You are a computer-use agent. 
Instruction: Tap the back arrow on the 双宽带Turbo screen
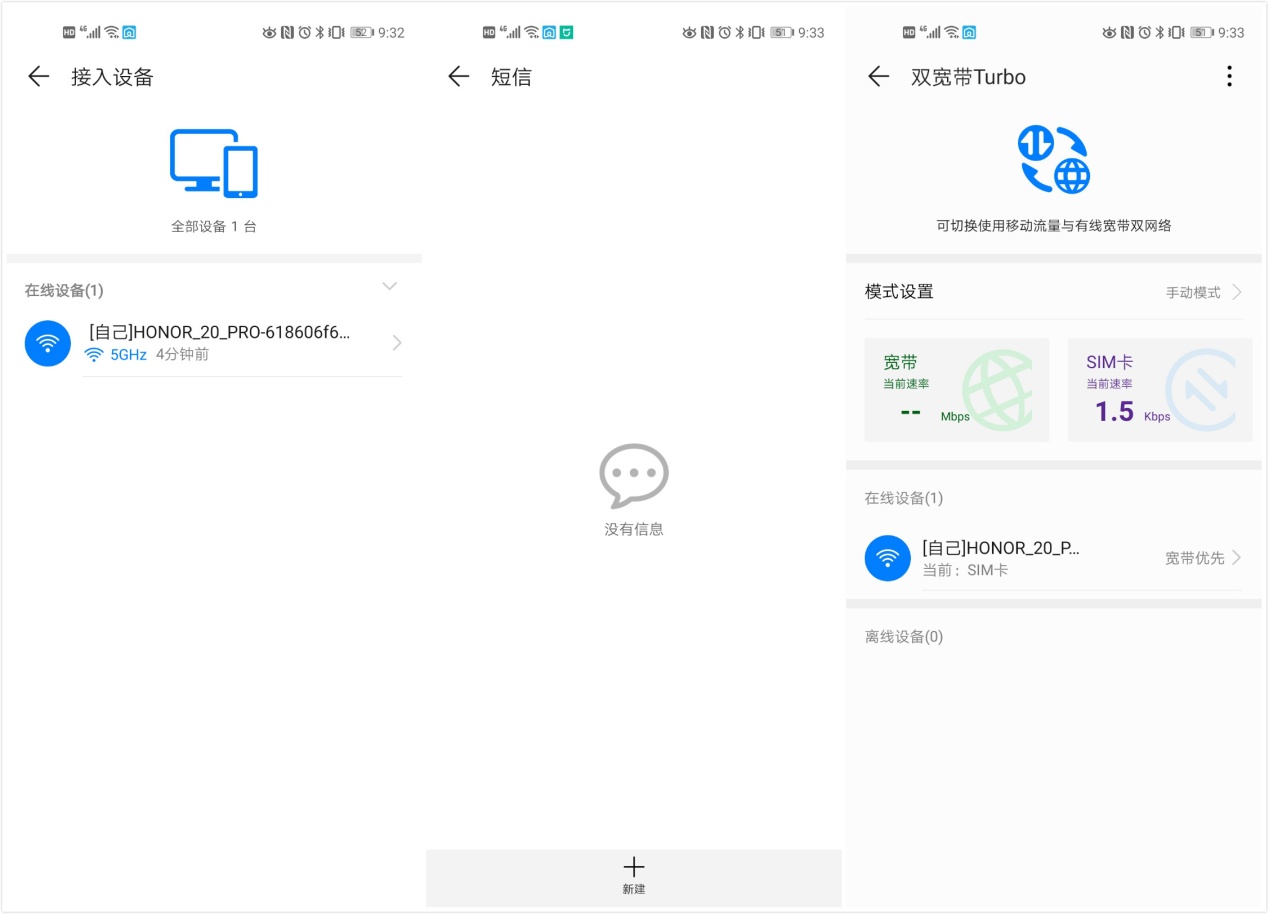877,76
